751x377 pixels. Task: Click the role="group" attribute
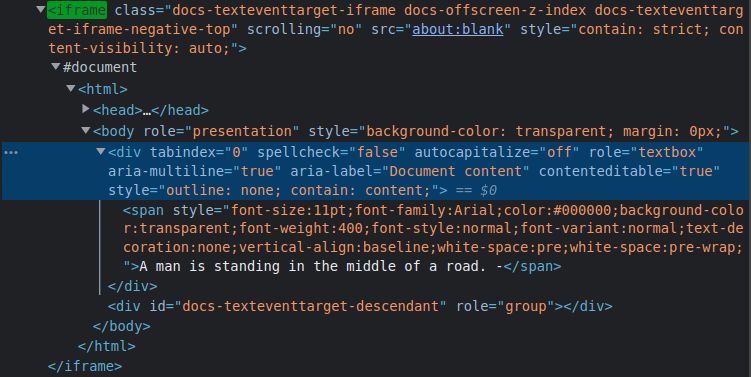505,306
